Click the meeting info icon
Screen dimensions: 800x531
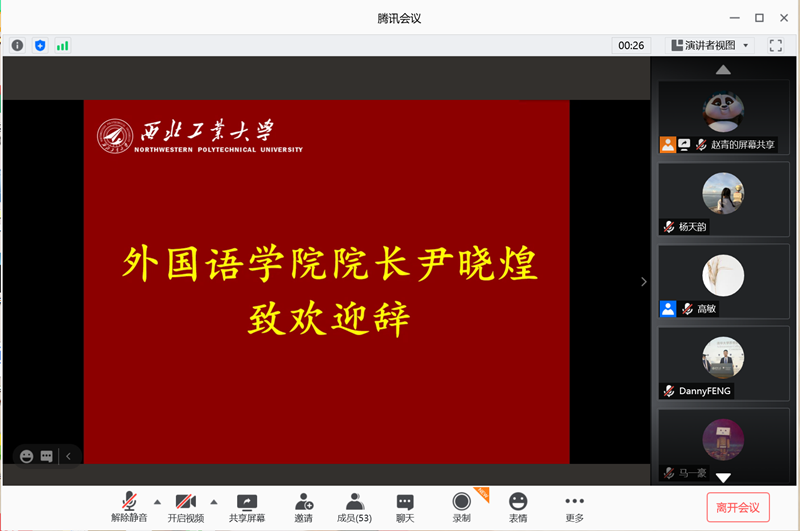click(x=17, y=45)
